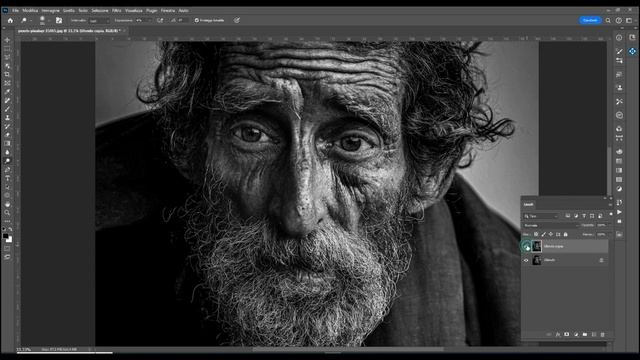Select the Lasso tool
Image resolution: width=640 pixels, height=360 pixels.
7,58
